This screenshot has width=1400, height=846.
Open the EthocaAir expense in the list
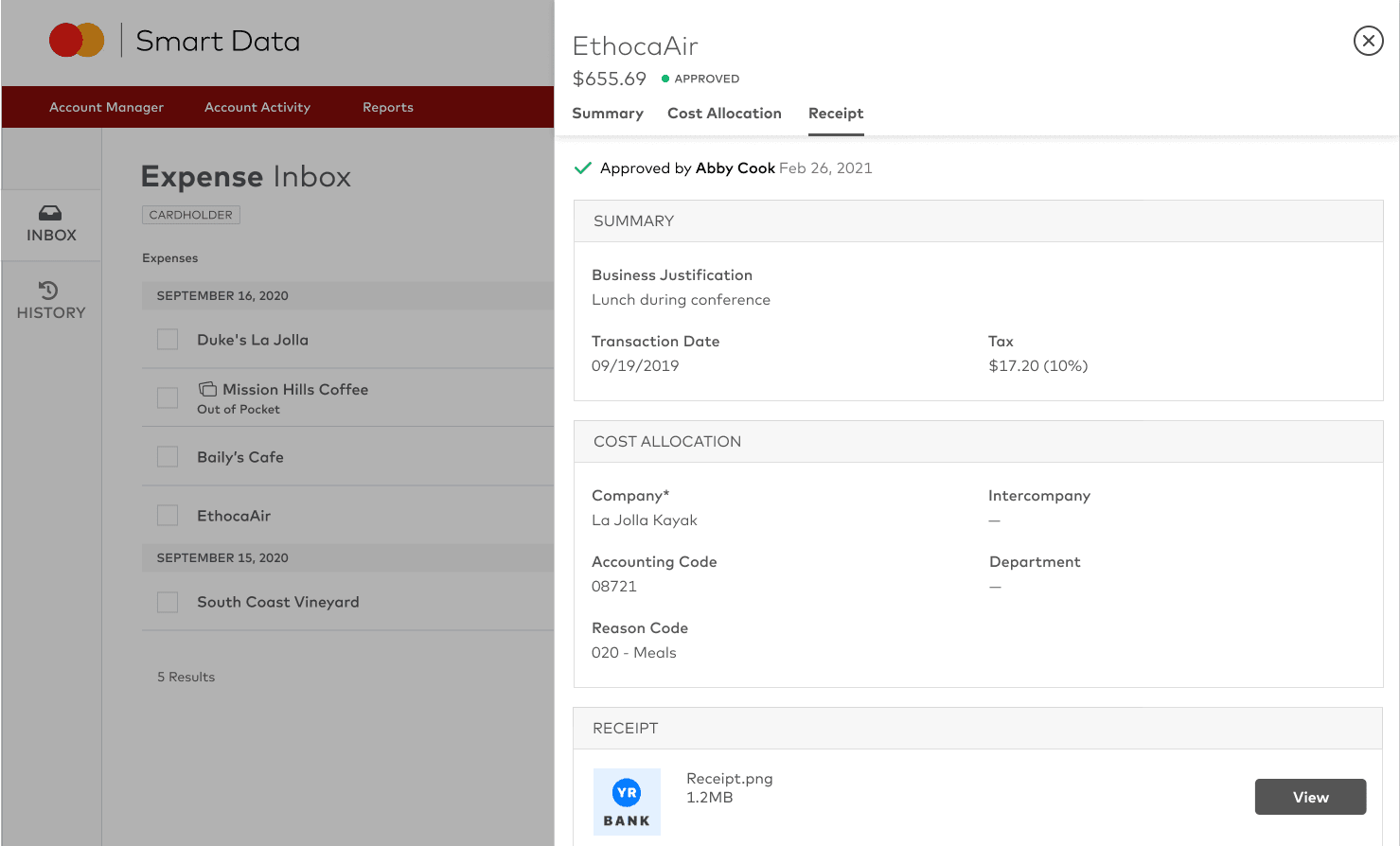(234, 516)
